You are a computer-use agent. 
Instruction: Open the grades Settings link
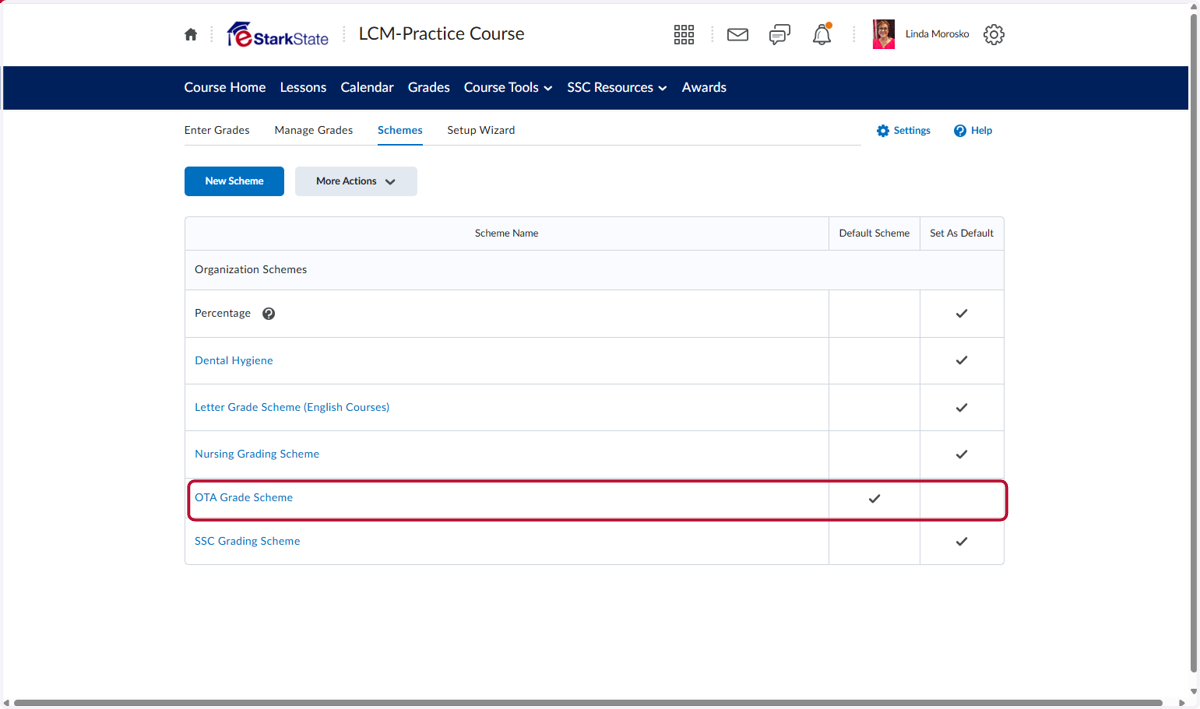(x=904, y=131)
